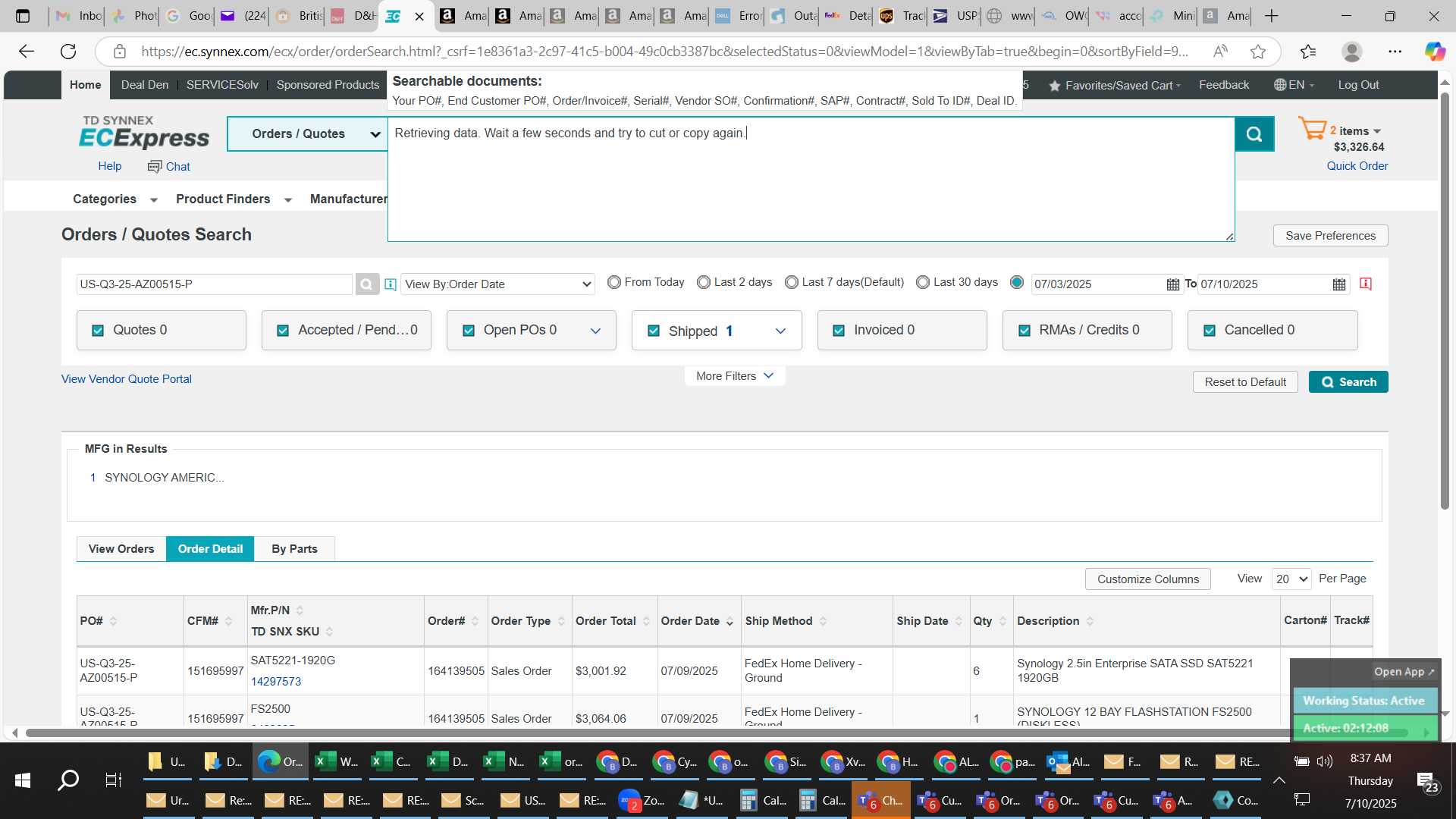Open Windows Start menu
The width and height of the screenshot is (1456, 819).
(23, 780)
